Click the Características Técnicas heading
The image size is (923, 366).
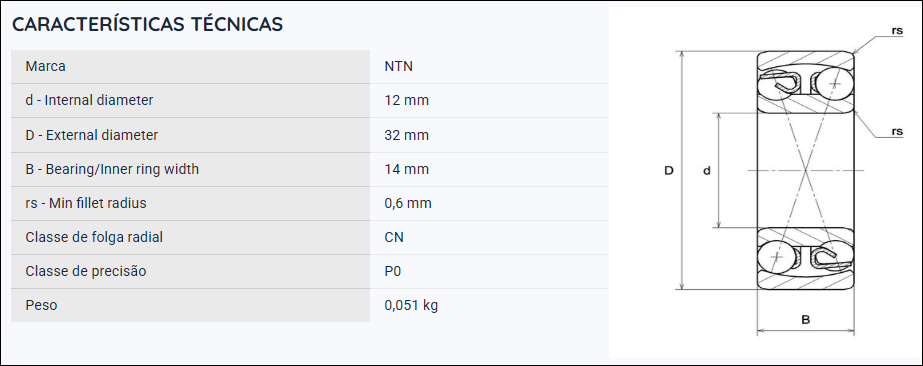147,24
